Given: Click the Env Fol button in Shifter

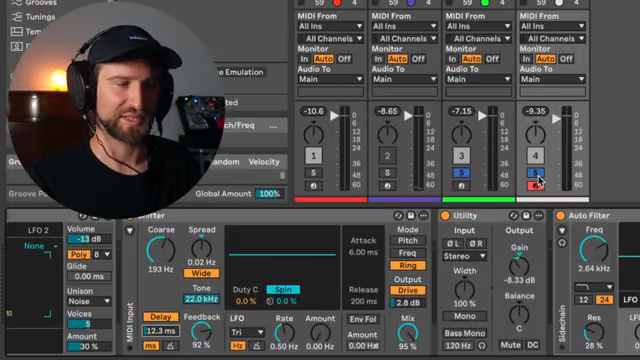Looking at the screenshot, I should 362,320.
